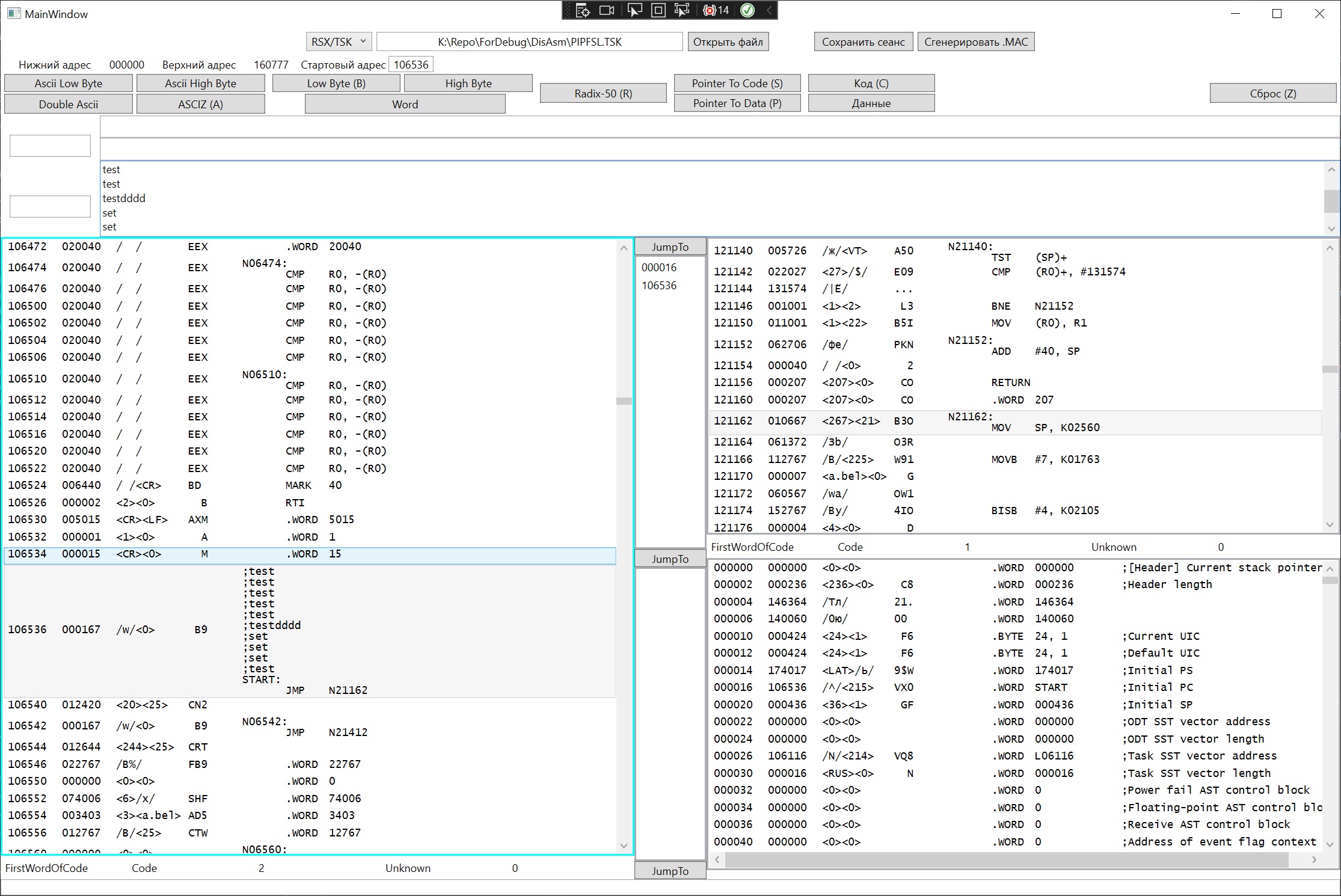Enable Track Focused Element icon

coord(682,10)
